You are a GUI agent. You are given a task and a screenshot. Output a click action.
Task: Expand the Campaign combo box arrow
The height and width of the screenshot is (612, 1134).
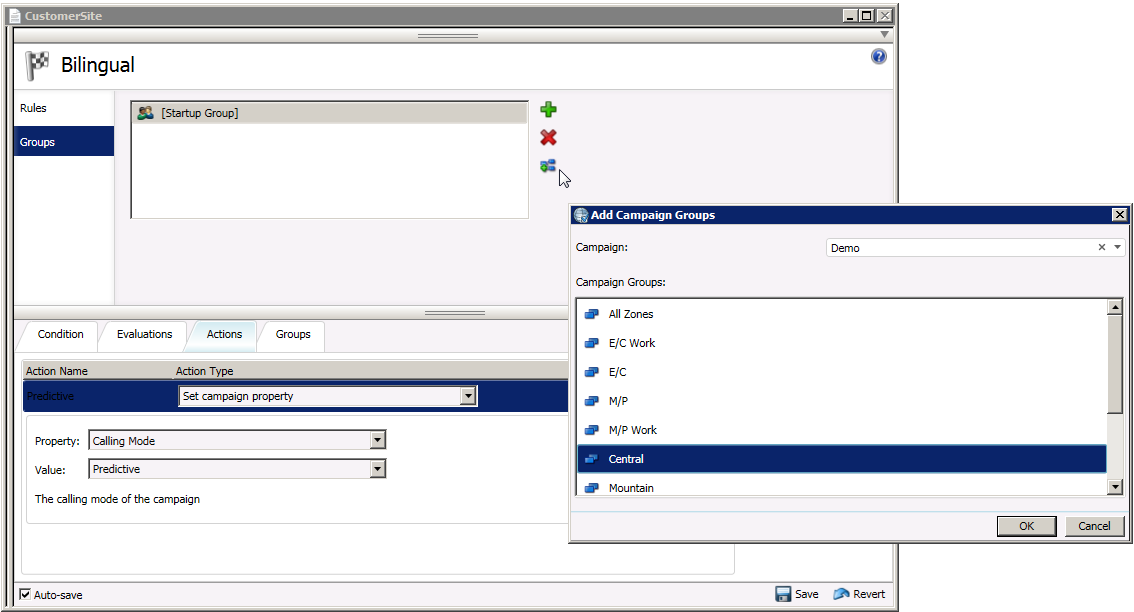(1117, 248)
